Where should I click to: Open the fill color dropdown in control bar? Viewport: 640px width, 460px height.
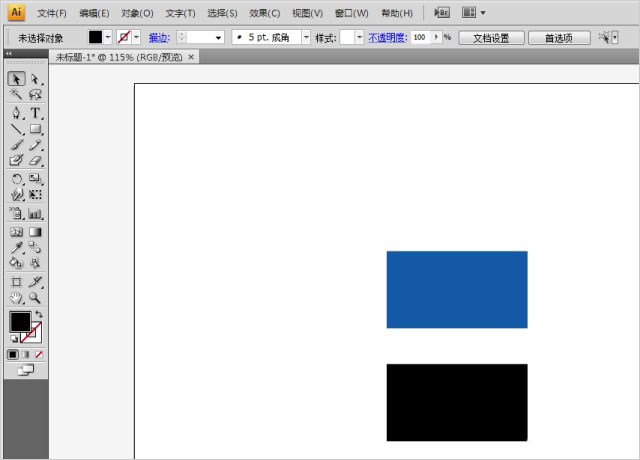pyautogui.click(x=109, y=37)
